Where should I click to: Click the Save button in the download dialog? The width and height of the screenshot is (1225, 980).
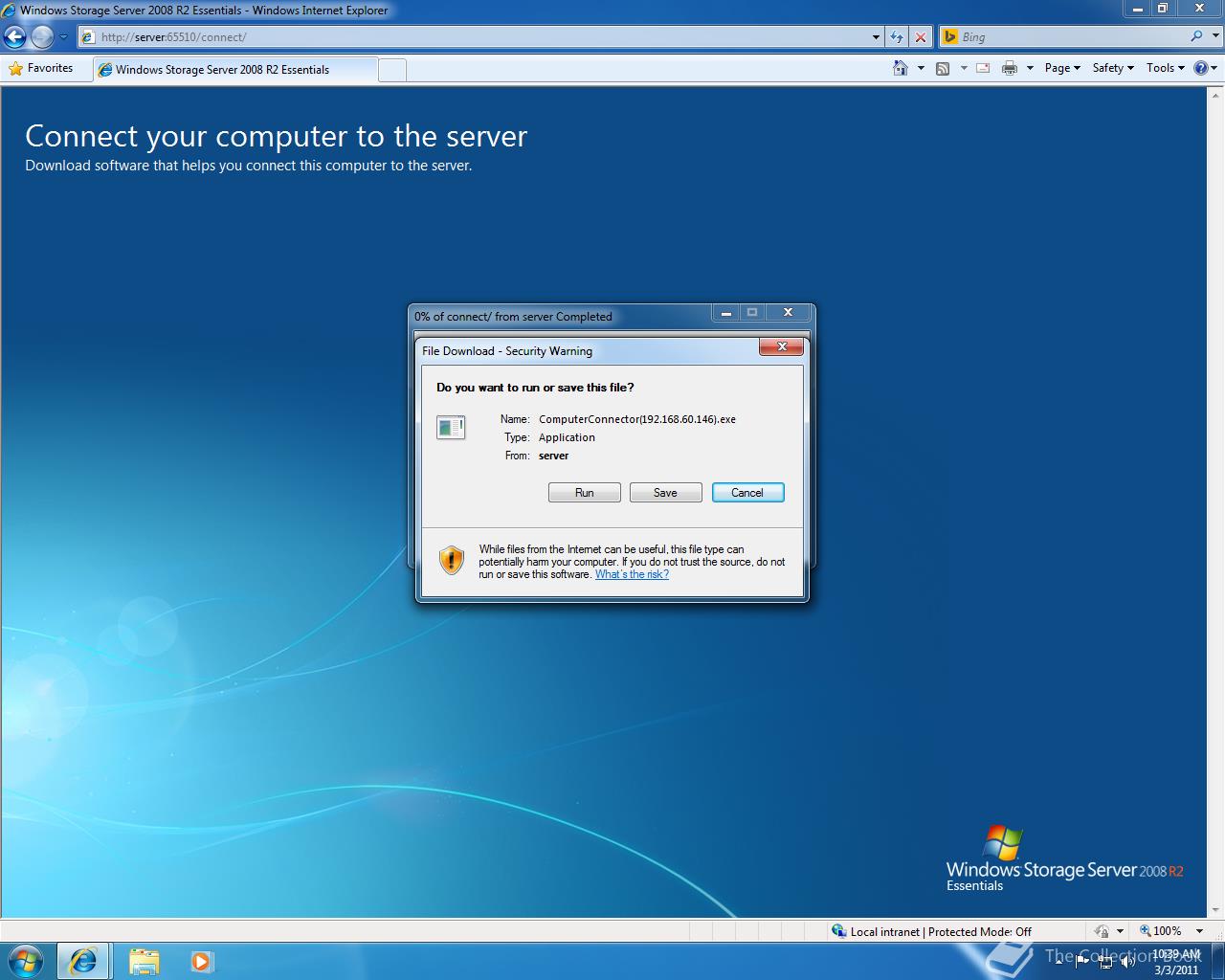point(665,492)
